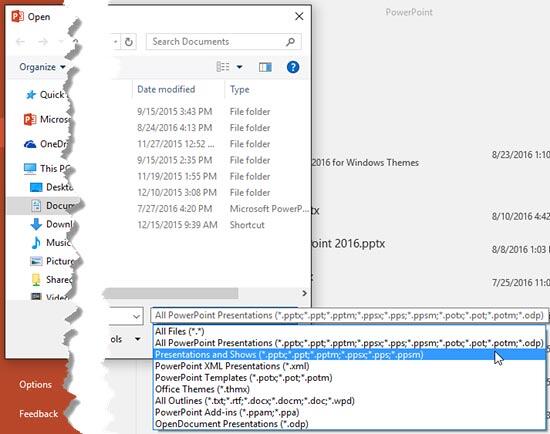Screen dimensions: 550x434
Task: Toggle the preview pane icon
Action: [x=265, y=67]
